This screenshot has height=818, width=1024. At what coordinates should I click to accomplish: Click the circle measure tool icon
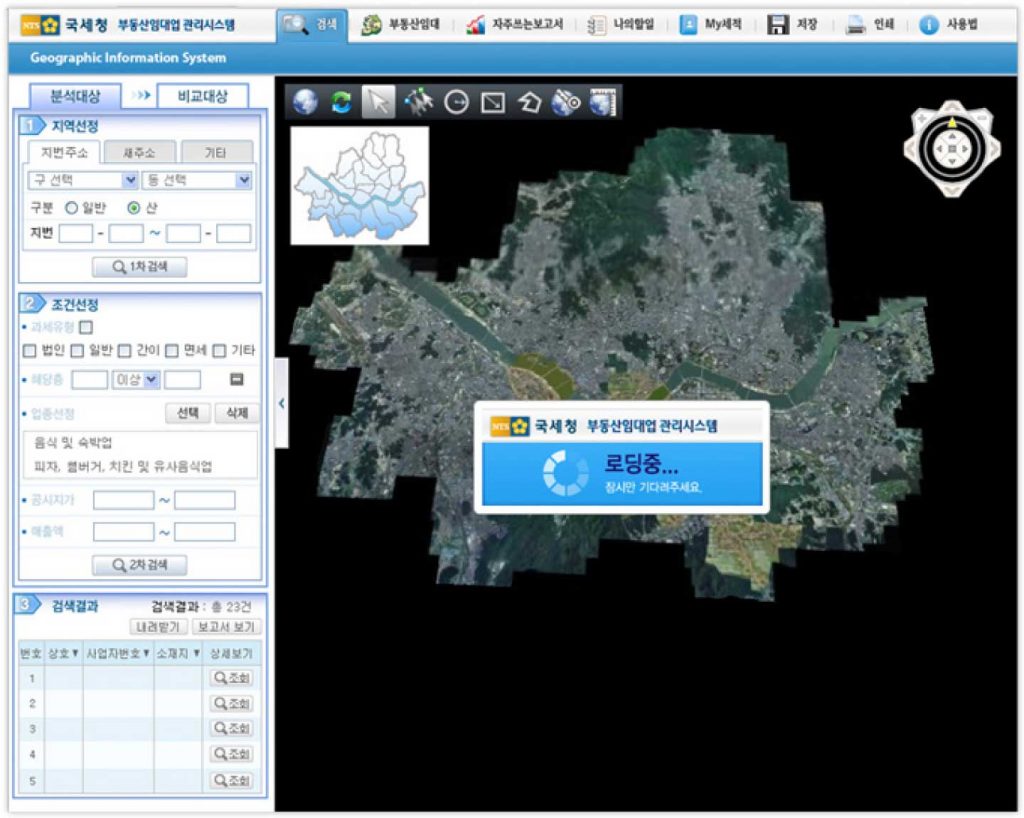pos(457,102)
